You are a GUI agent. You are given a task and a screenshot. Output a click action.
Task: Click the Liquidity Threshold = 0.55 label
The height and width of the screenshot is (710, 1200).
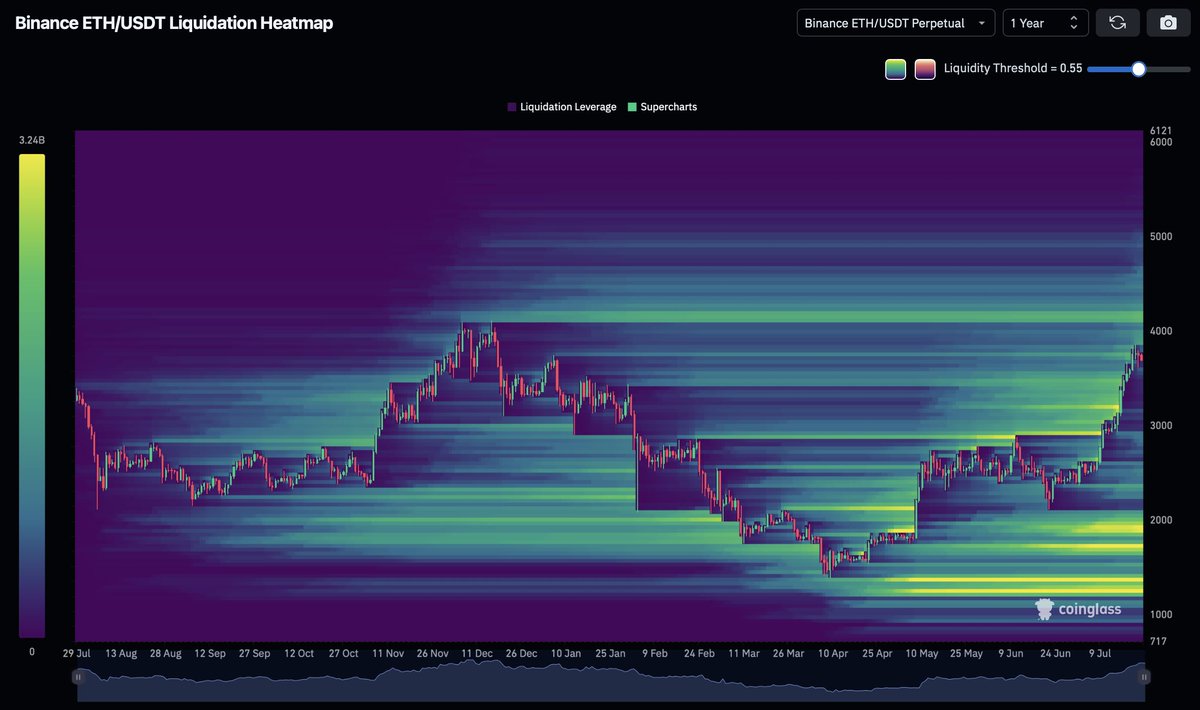point(1013,69)
